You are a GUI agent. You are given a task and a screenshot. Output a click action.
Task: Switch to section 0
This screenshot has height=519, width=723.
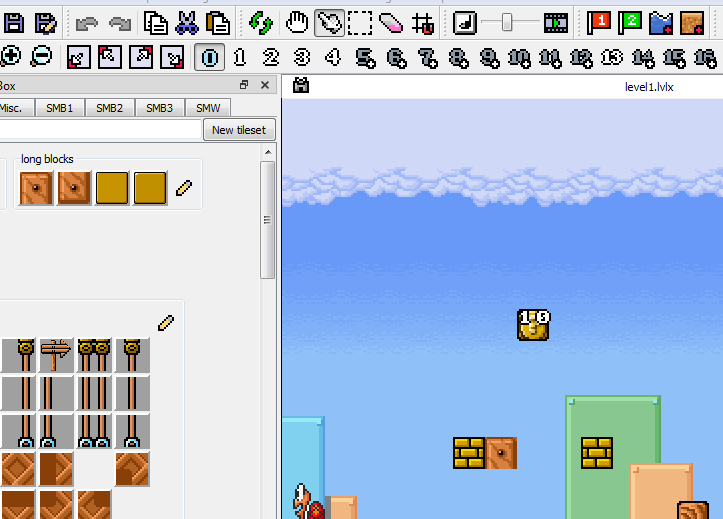pyautogui.click(x=209, y=57)
